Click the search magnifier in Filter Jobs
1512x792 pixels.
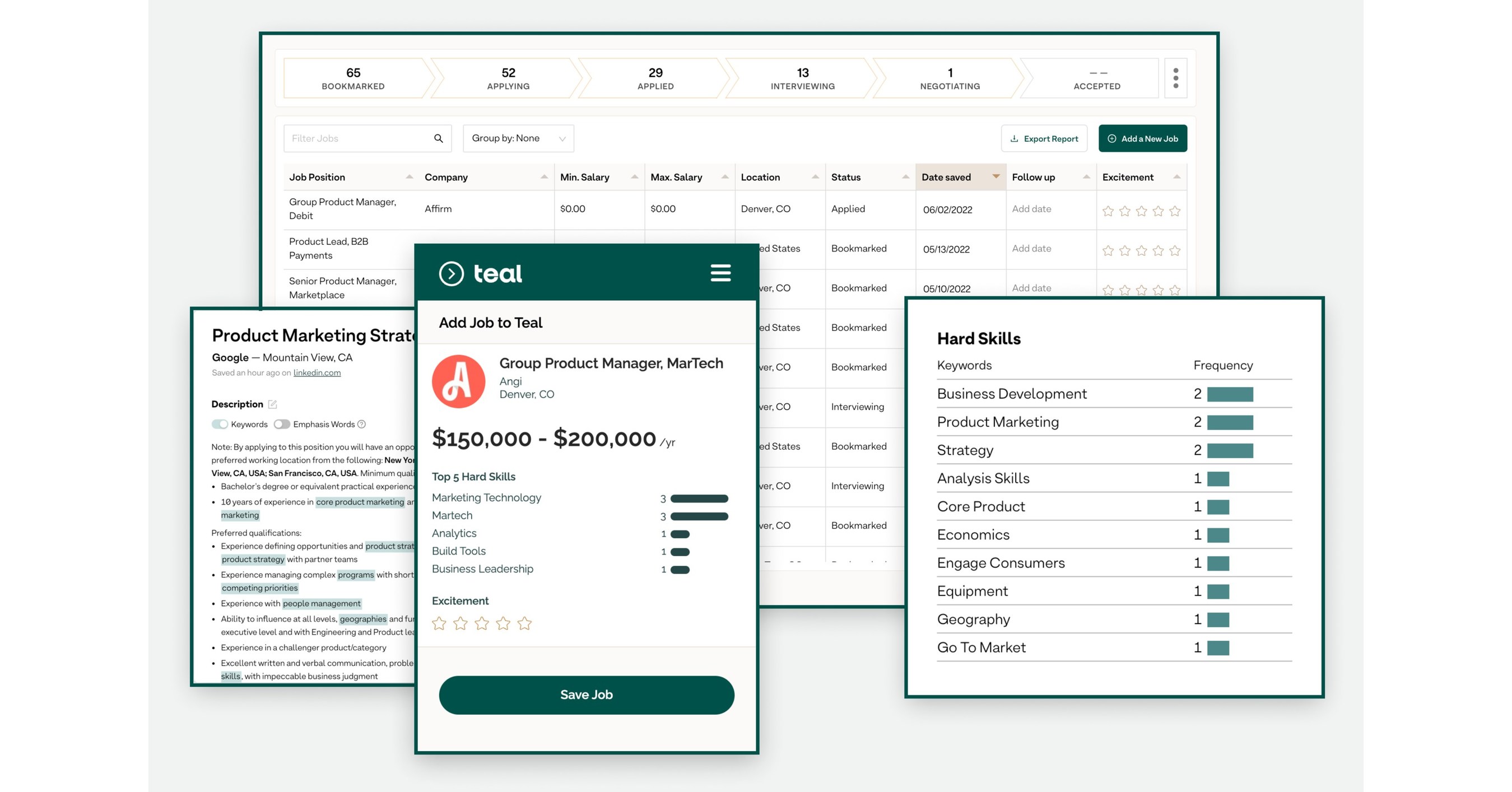(439, 138)
